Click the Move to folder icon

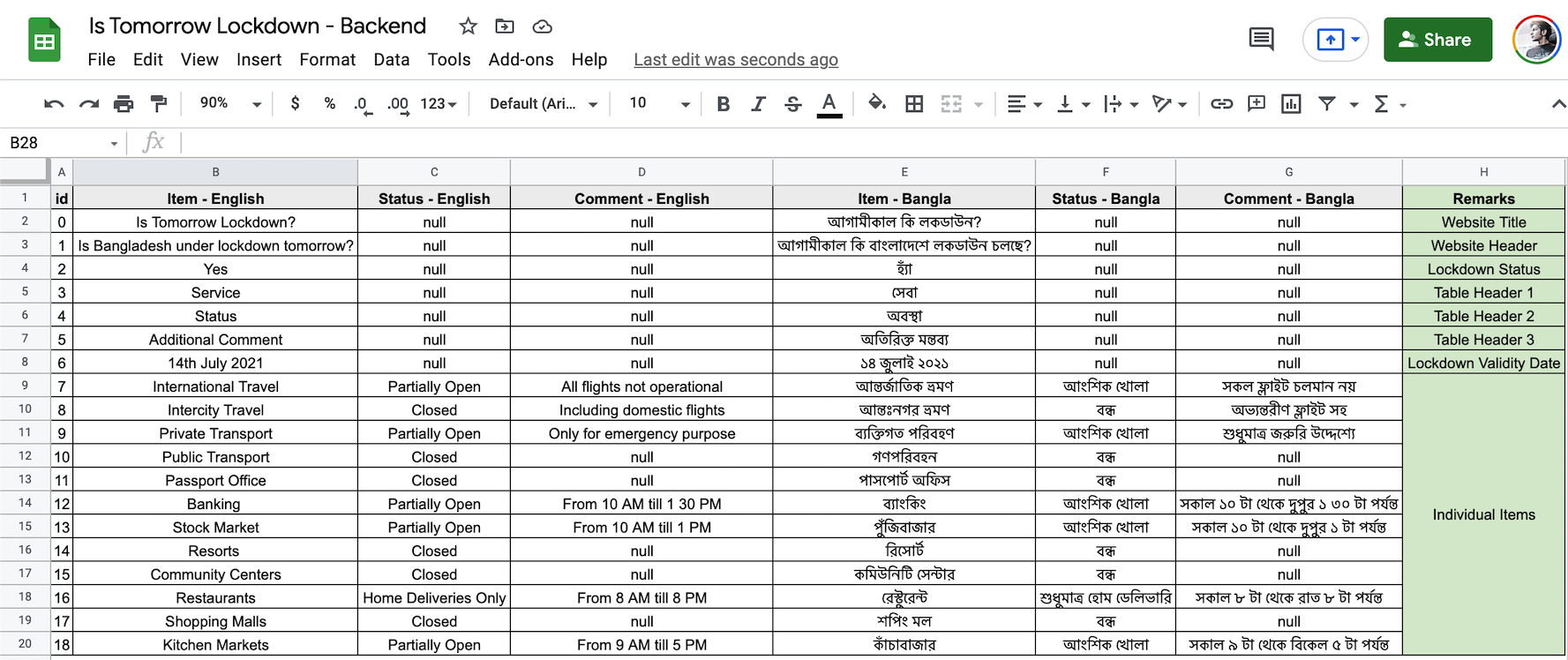tap(505, 26)
